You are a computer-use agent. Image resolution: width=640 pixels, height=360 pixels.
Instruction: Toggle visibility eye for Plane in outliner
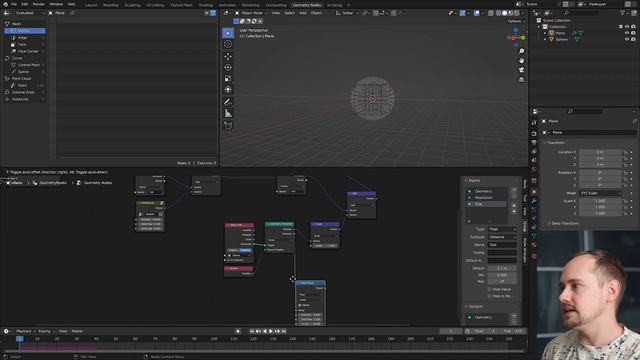pyautogui.click(x=627, y=33)
